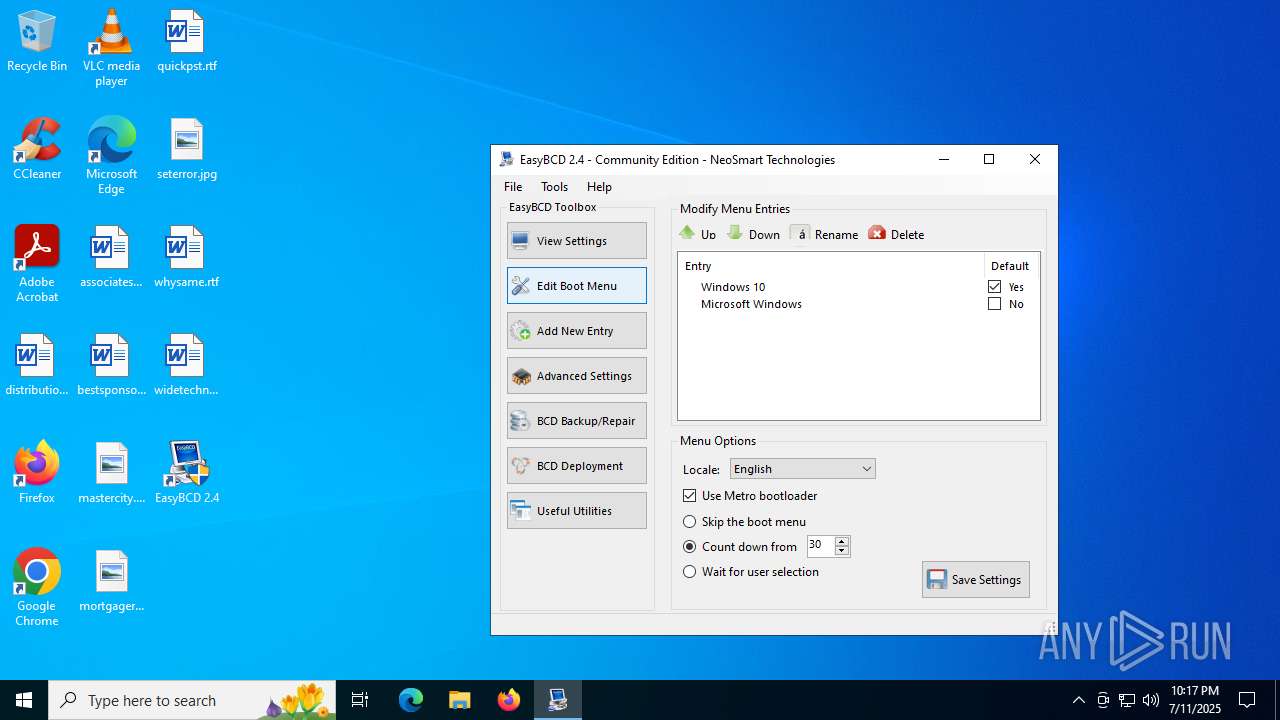This screenshot has height=720, width=1280.
Task: Open File Explorer from taskbar
Action: [459, 700]
